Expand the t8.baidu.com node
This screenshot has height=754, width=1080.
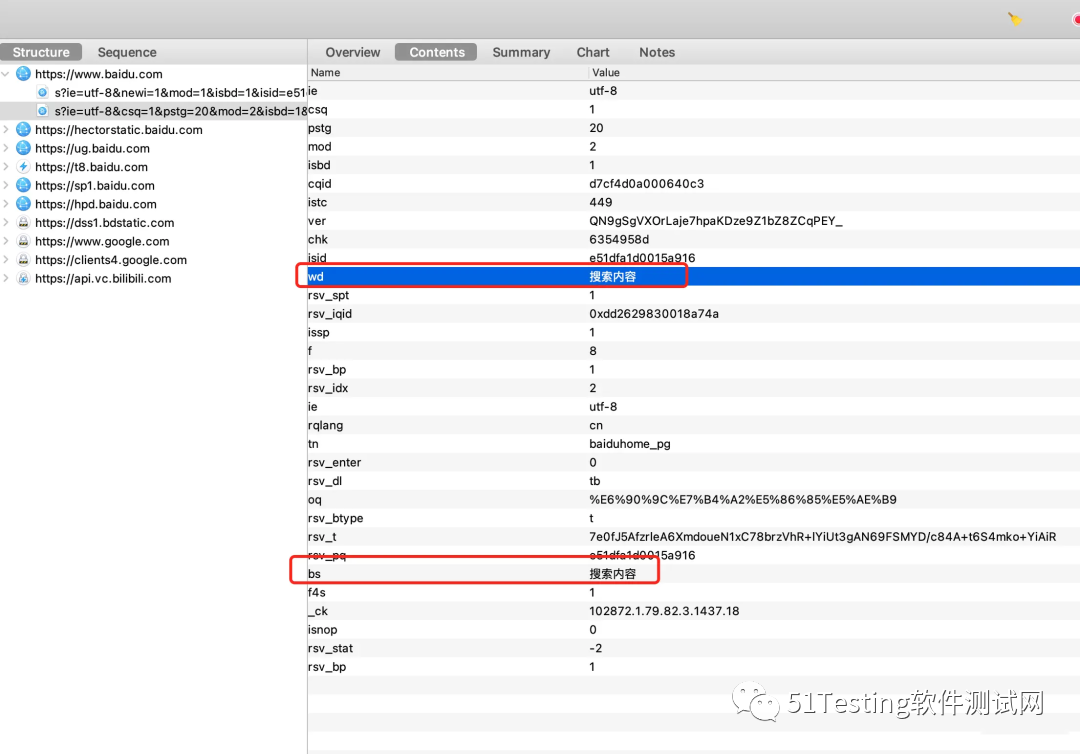[6, 167]
